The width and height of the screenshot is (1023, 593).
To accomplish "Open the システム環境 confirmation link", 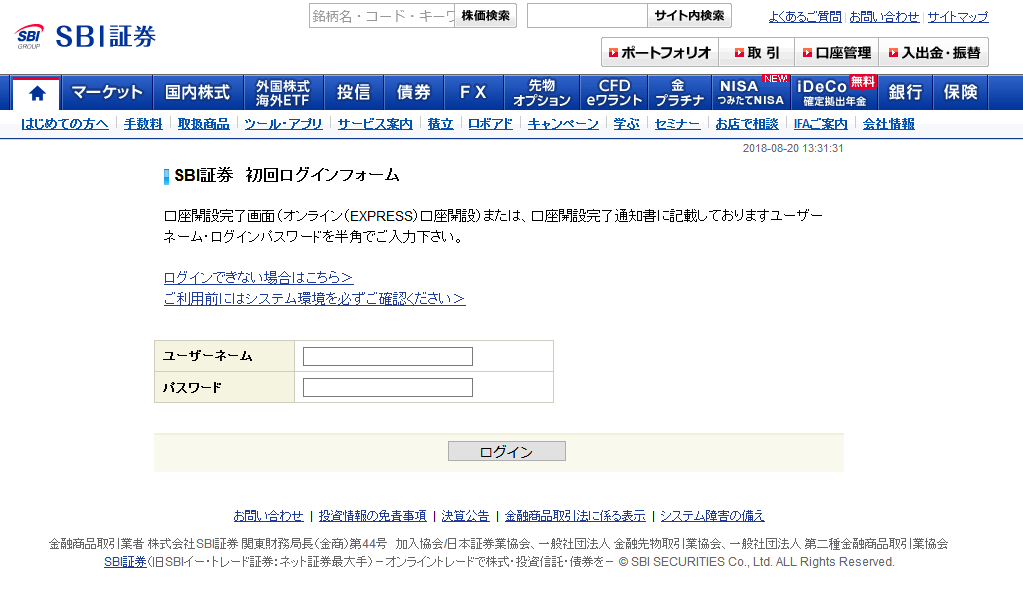I will pos(314,298).
